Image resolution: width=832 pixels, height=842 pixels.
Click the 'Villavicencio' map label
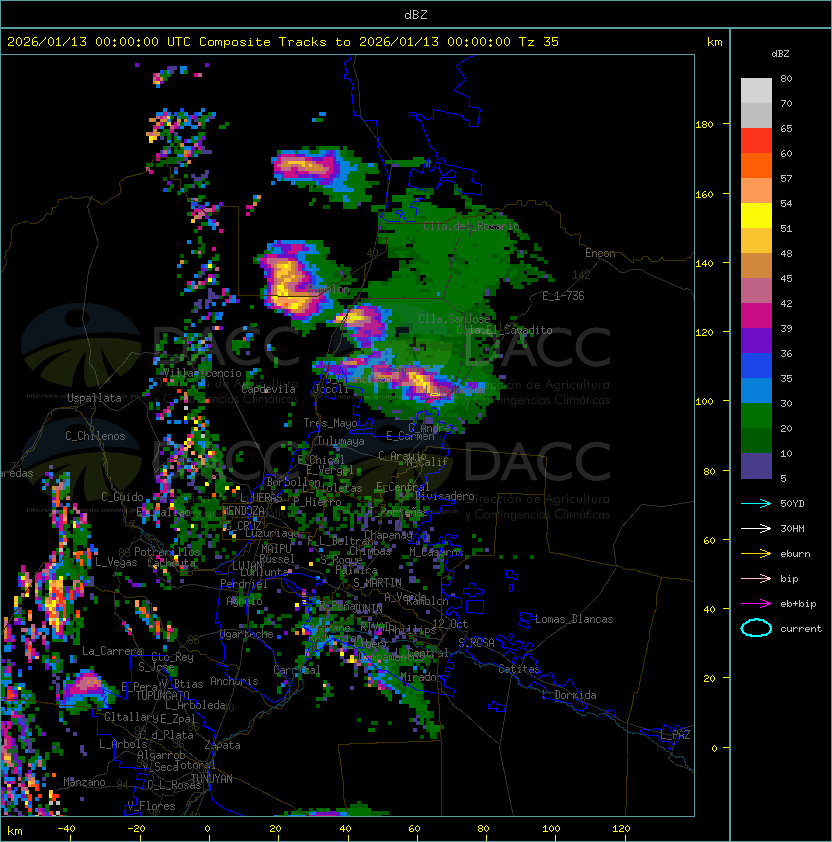(202, 373)
